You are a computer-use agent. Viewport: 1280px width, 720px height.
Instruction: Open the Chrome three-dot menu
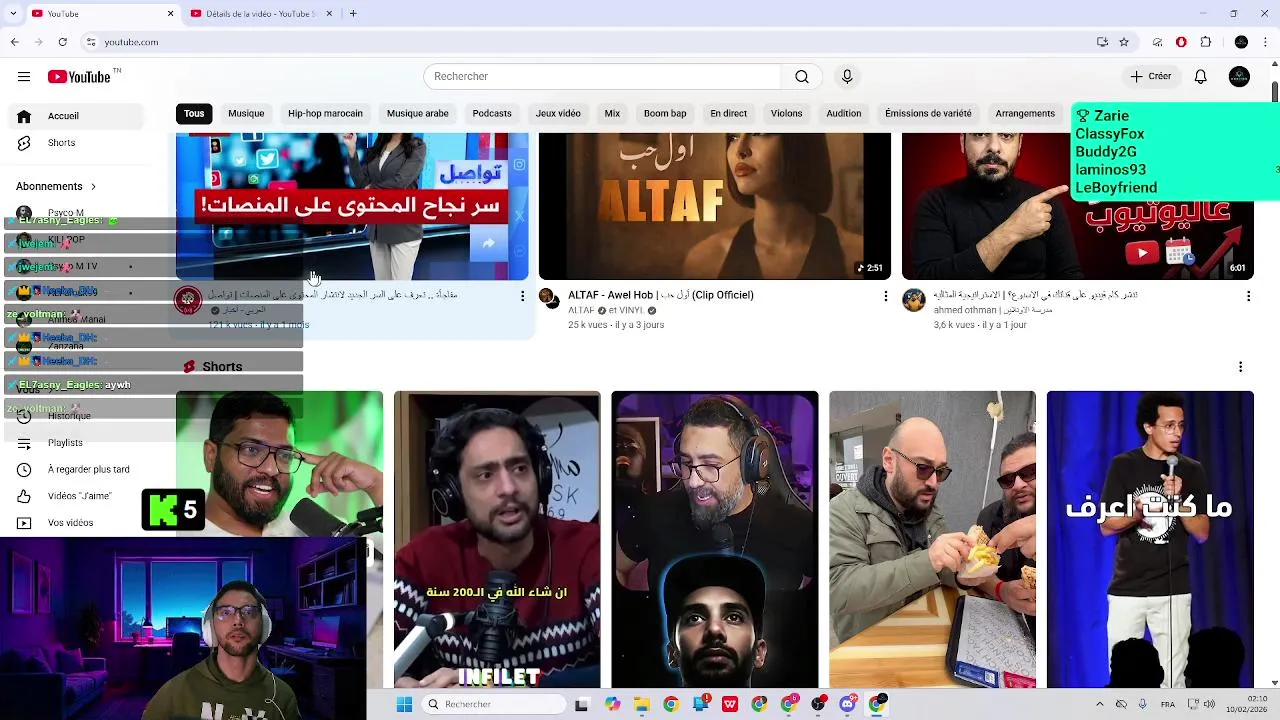coord(1265,42)
